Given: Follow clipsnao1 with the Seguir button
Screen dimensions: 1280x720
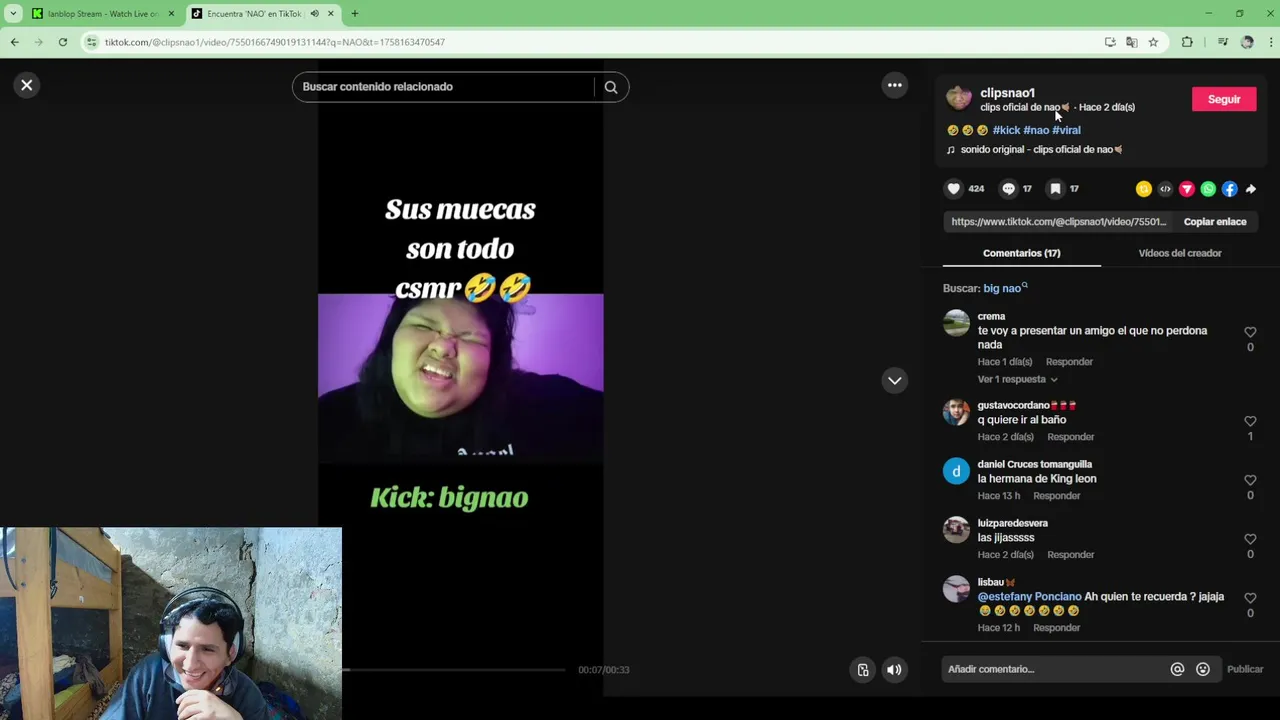Looking at the screenshot, I should (x=1224, y=99).
